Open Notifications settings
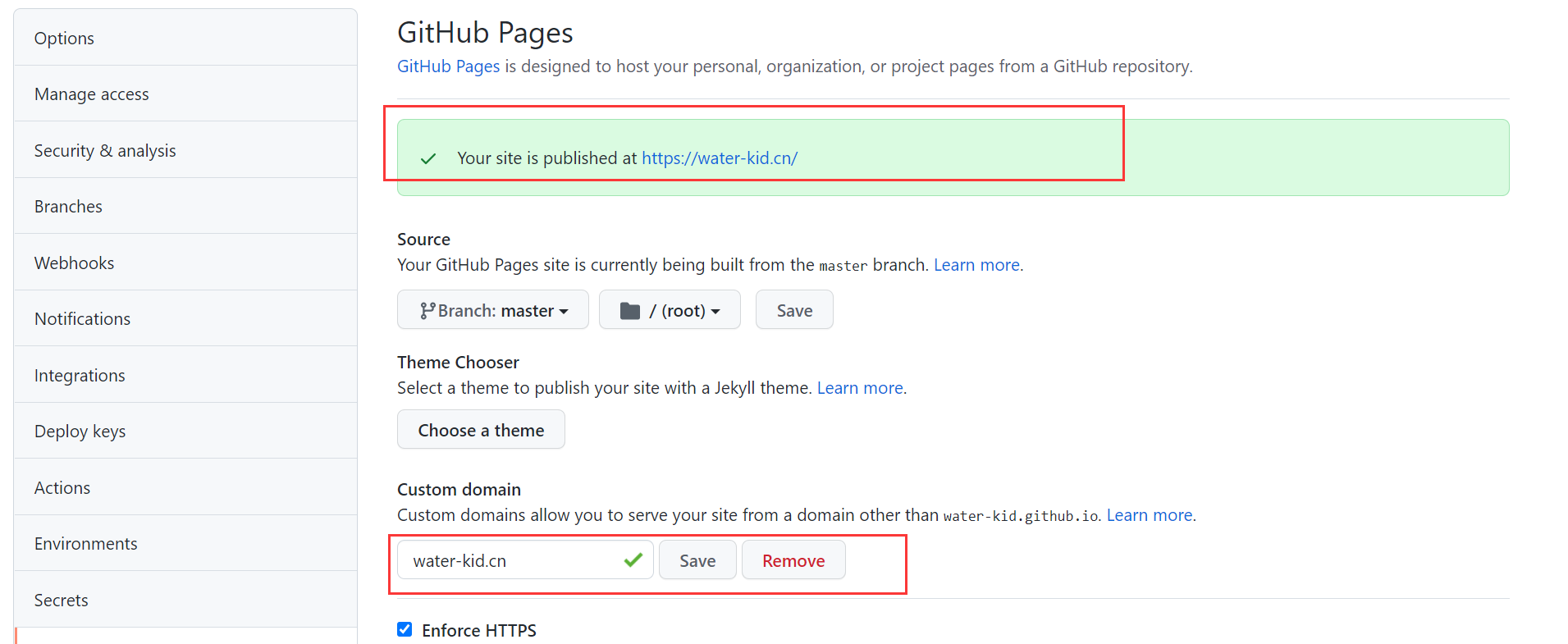This screenshot has width=1568, height=644. pyautogui.click(x=185, y=318)
